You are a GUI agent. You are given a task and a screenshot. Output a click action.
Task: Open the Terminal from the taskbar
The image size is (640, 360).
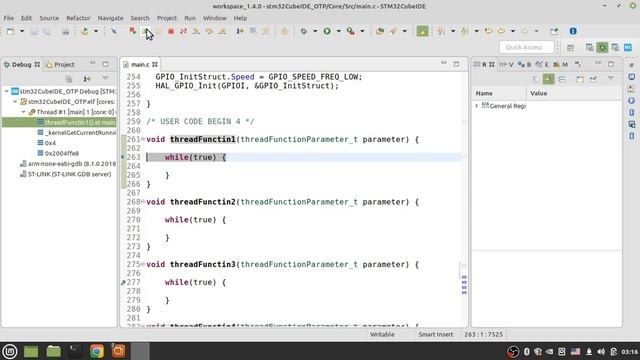click(74, 351)
